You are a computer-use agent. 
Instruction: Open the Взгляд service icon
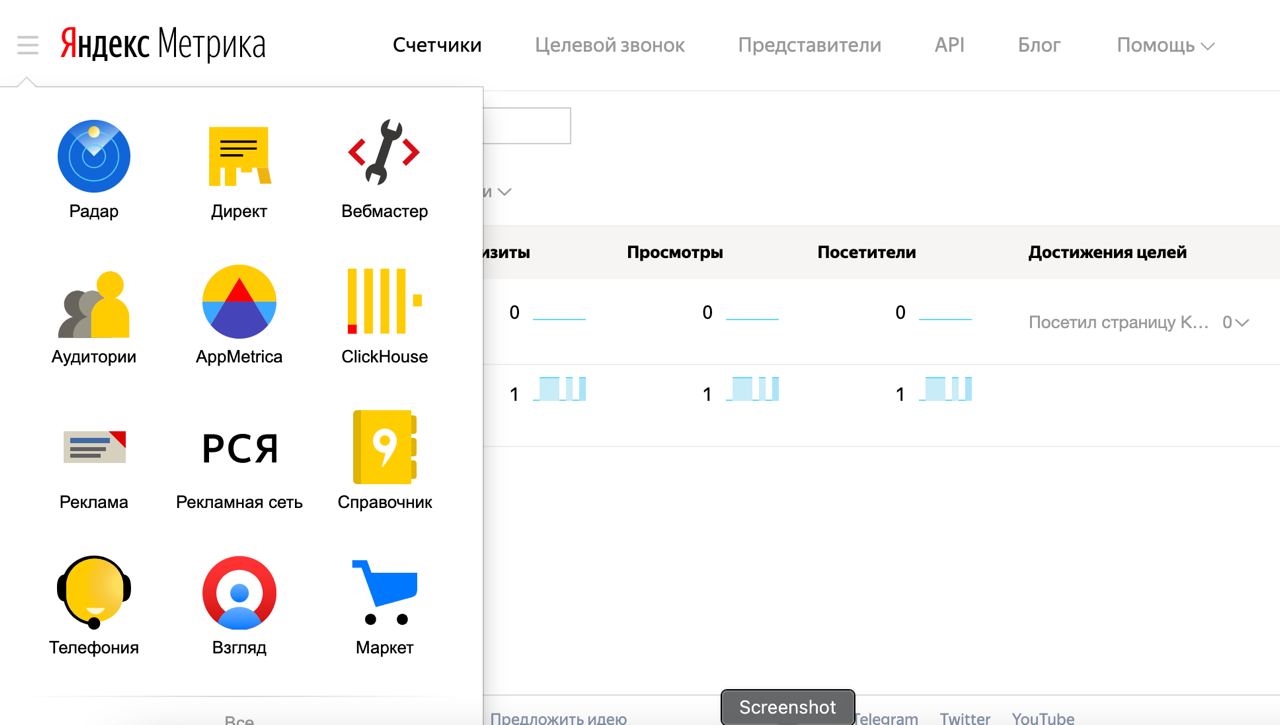click(239, 593)
